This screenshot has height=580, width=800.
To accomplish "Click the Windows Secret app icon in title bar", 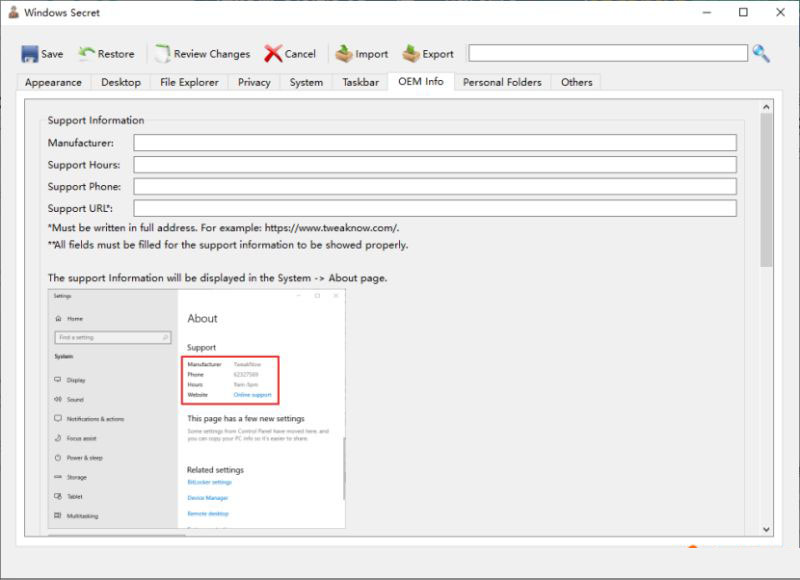I will (x=13, y=12).
